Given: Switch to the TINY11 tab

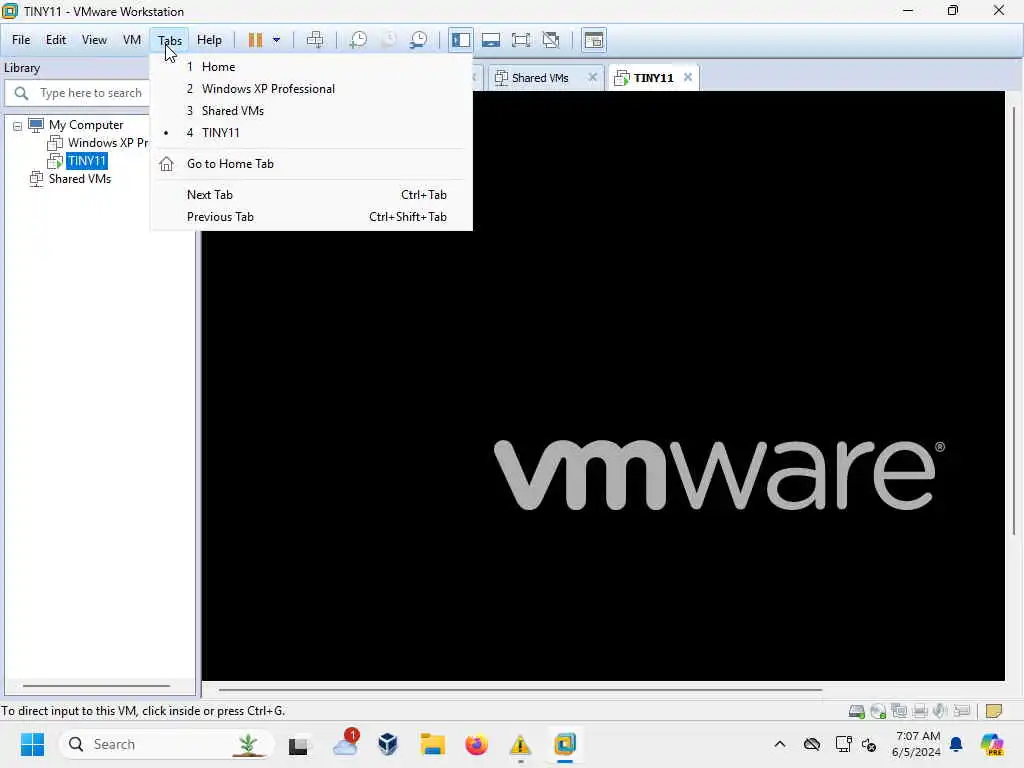Looking at the screenshot, I should tap(653, 78).
